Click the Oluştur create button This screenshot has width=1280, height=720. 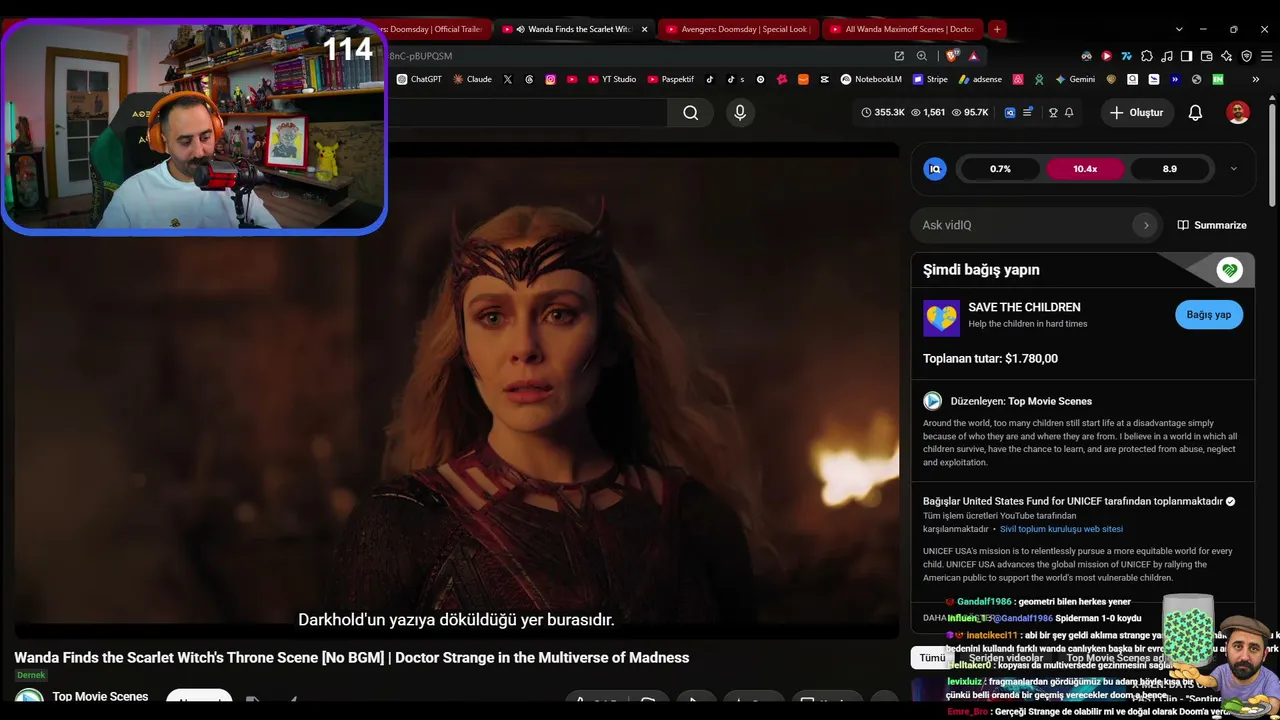pyautogui.click(x=1137, y=113)
